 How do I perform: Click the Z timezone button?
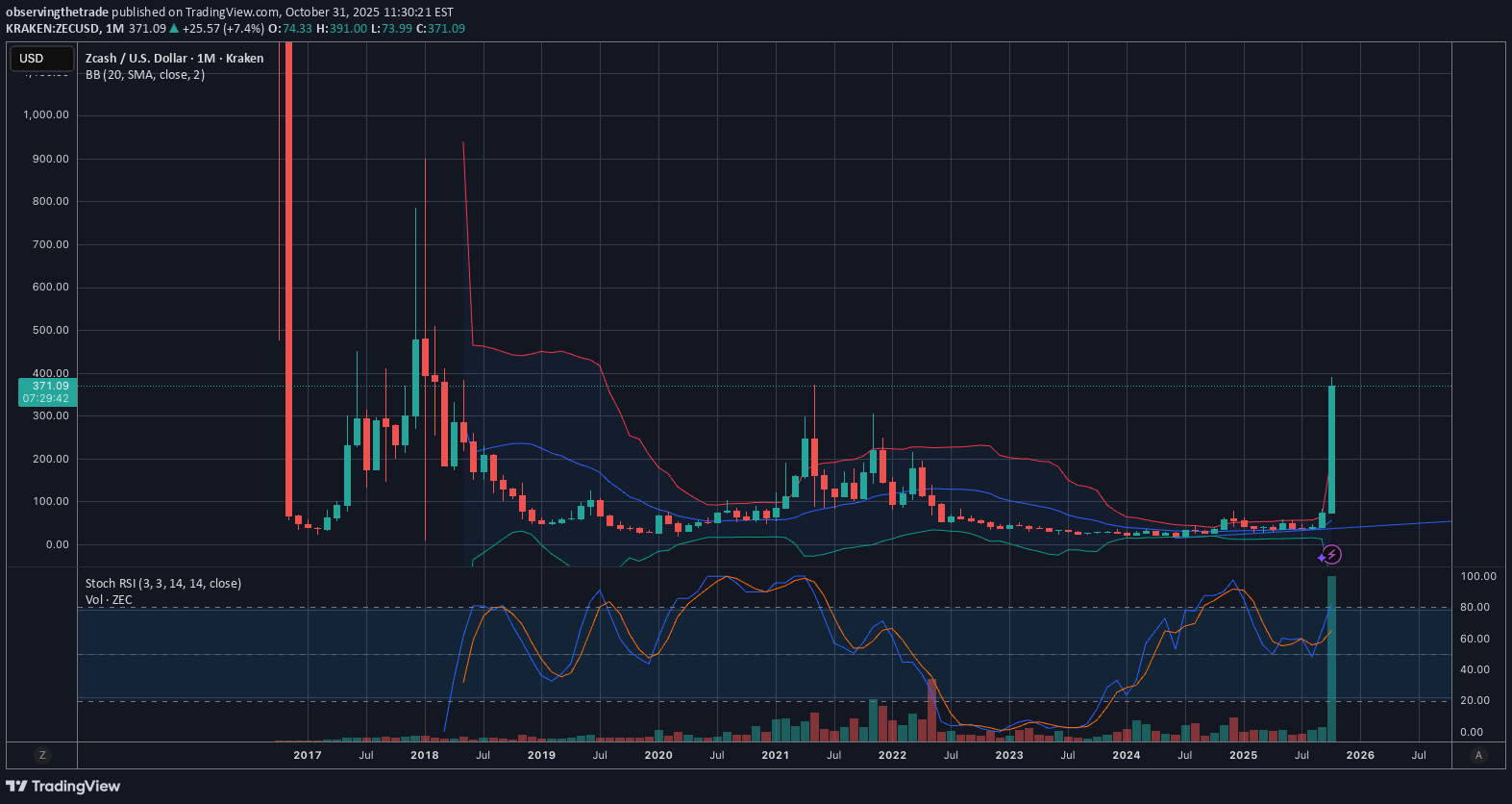(x=41, y=755)
